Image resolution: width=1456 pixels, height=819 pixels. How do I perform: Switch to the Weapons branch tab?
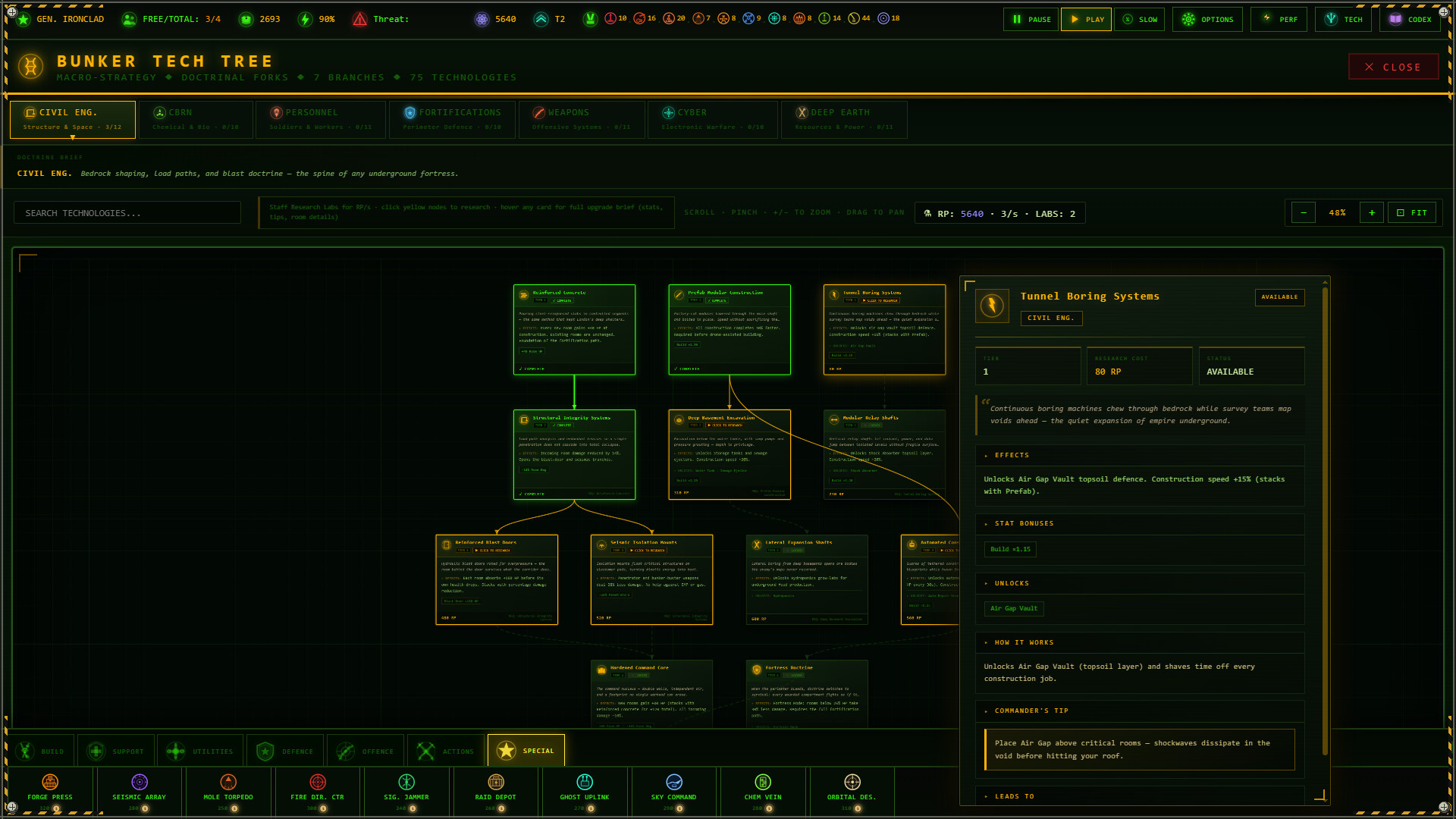click(x=582, y=119)
